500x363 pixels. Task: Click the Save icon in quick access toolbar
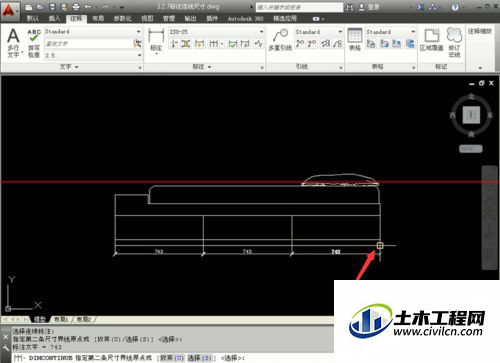52,7
